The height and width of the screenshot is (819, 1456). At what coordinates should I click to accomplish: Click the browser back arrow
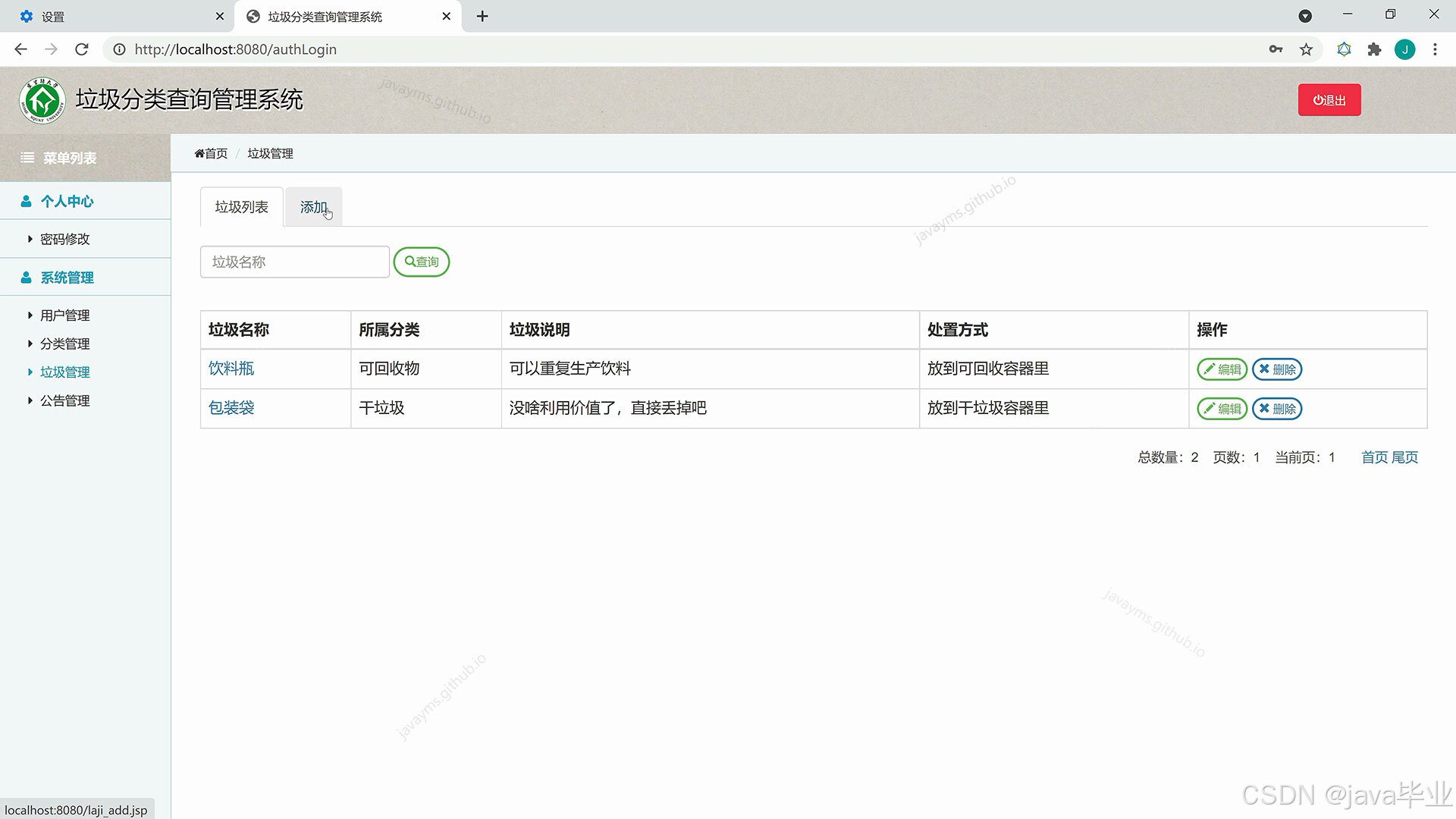[x=20, y=49]
